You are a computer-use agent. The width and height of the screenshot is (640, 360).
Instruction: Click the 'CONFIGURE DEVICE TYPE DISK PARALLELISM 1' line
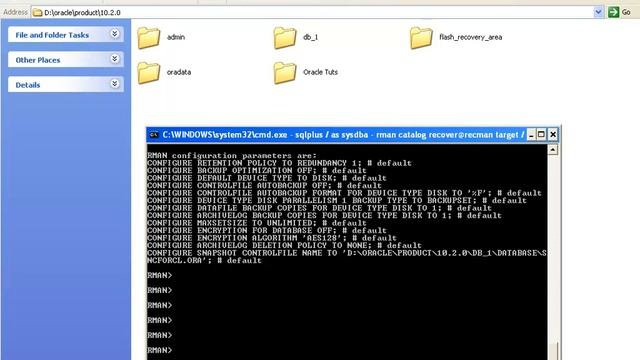coord(337,200)
